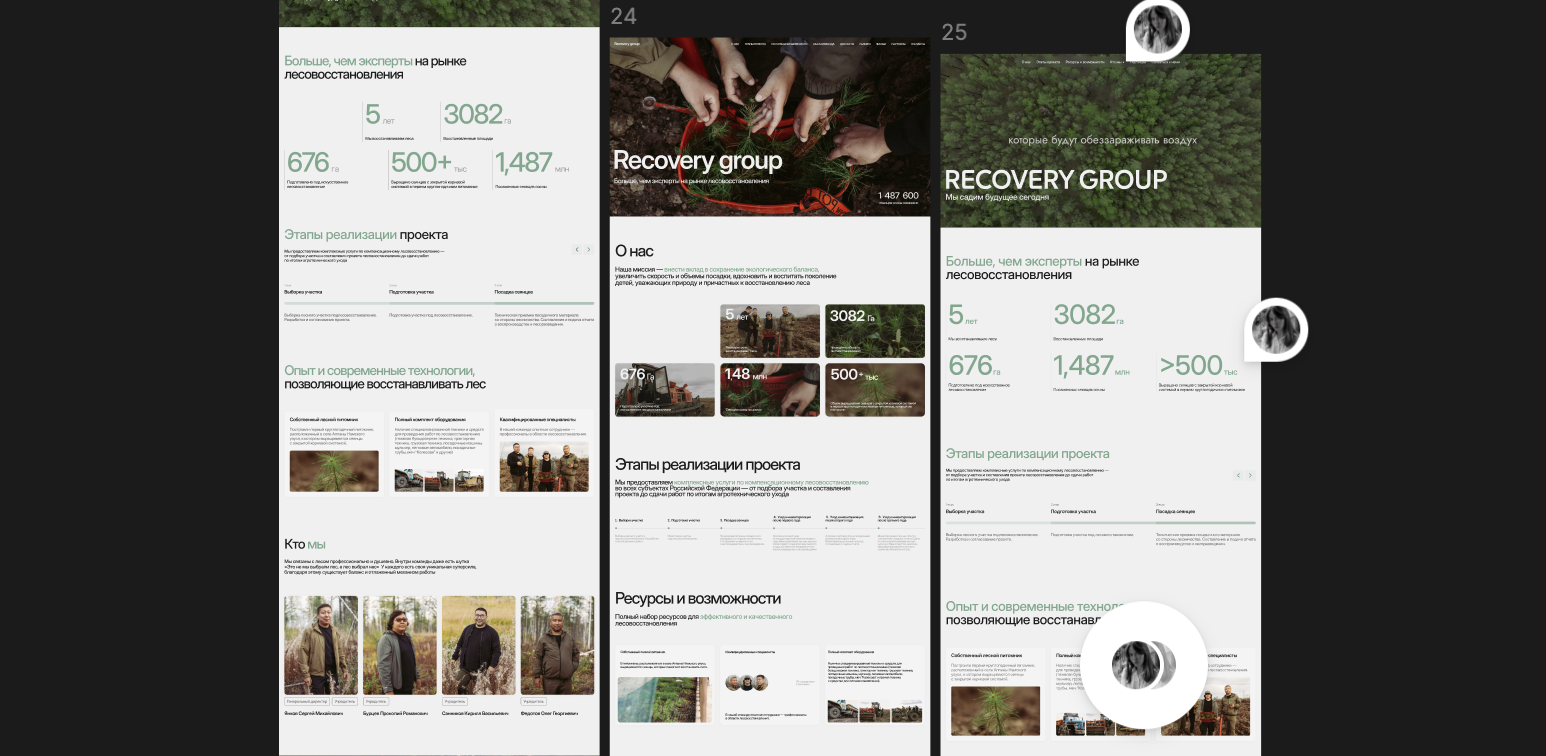Select the 676 га statistic in frame 25
The image size is (1546, 756).
(975, 366)
